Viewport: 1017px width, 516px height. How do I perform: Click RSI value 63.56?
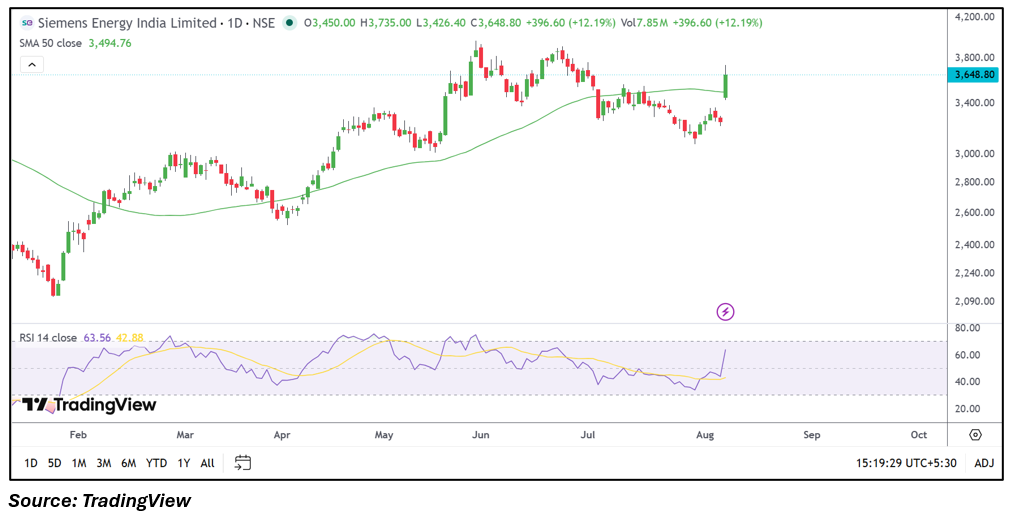pos(97,338)
